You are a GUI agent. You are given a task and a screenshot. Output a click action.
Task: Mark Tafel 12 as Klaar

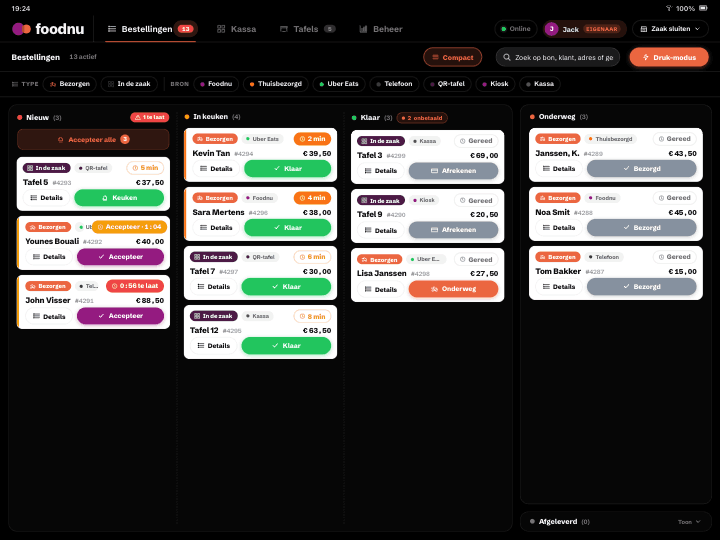286,346
